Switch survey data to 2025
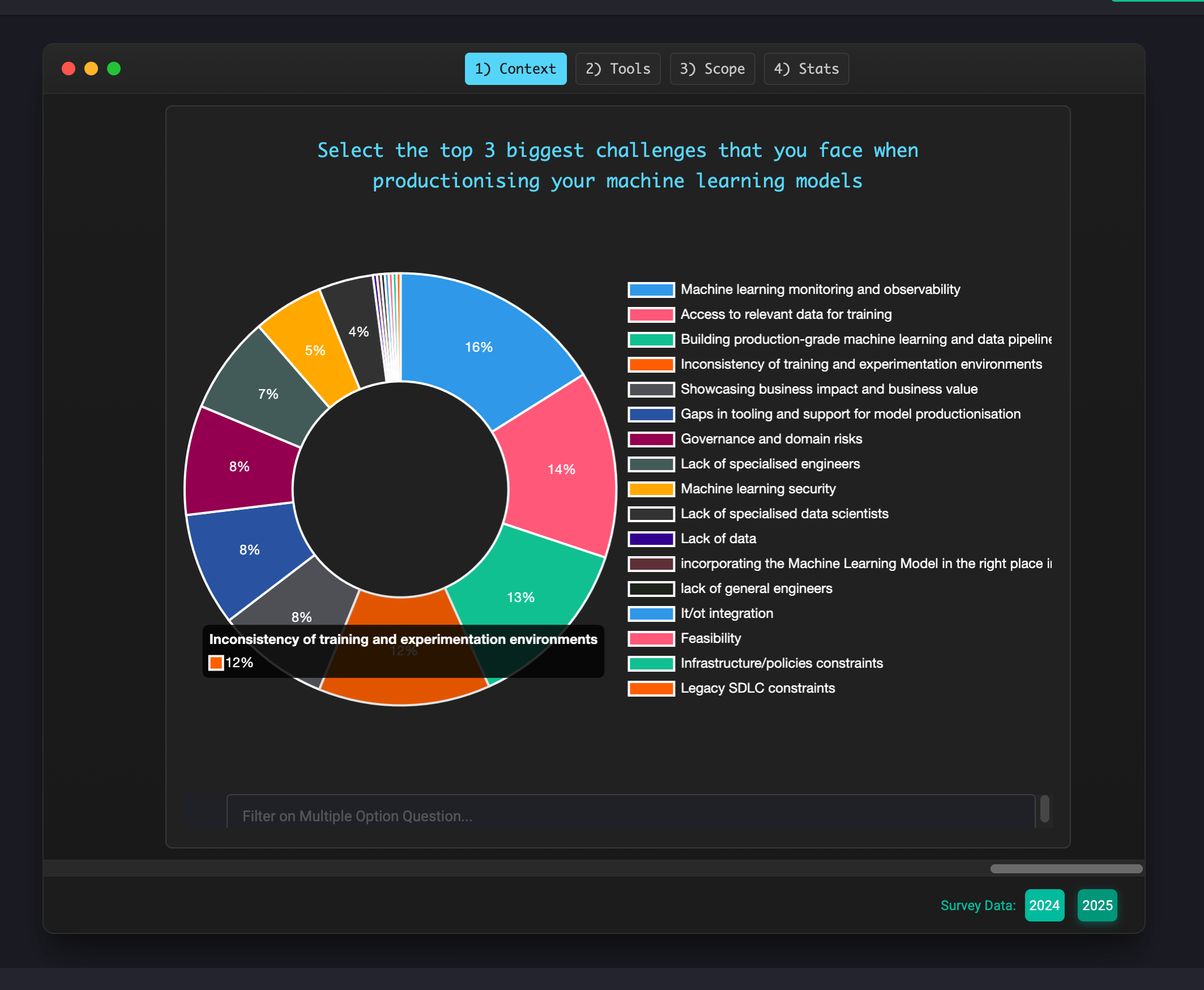Image resolution: width=1204 pixels, height=990 pixels. click(x=1097, y=905)
